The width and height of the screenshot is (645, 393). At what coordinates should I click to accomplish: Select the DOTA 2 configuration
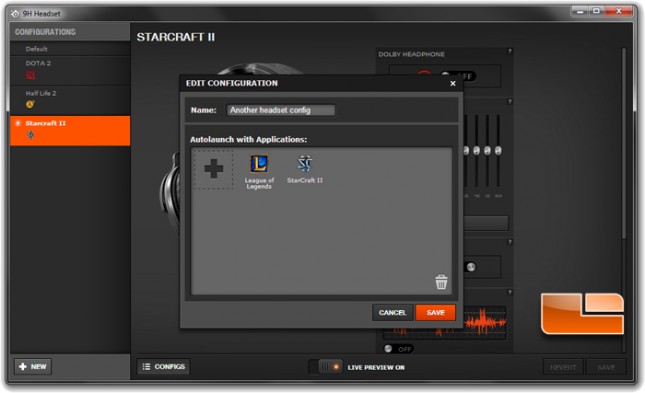coord(70,71)
